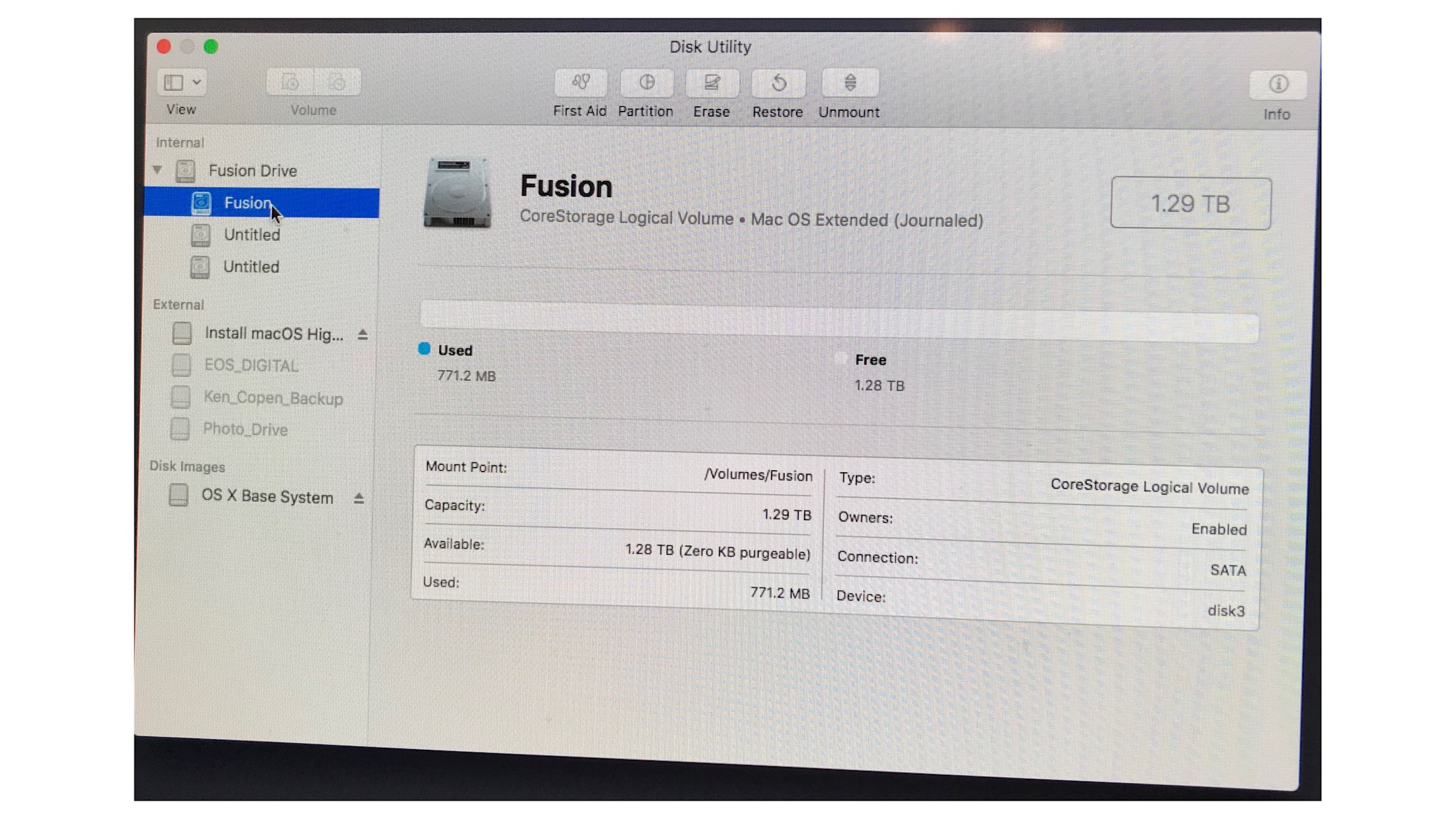Open the View dropdown chevron

point(197,82)
